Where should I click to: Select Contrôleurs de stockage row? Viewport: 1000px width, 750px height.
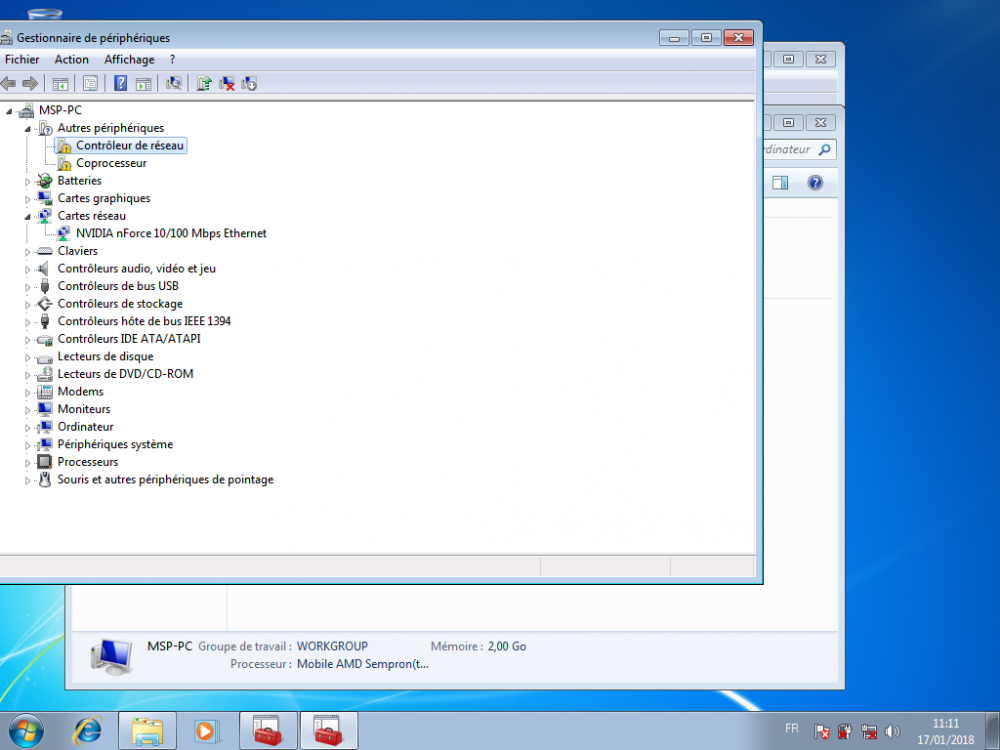(120, 304)
